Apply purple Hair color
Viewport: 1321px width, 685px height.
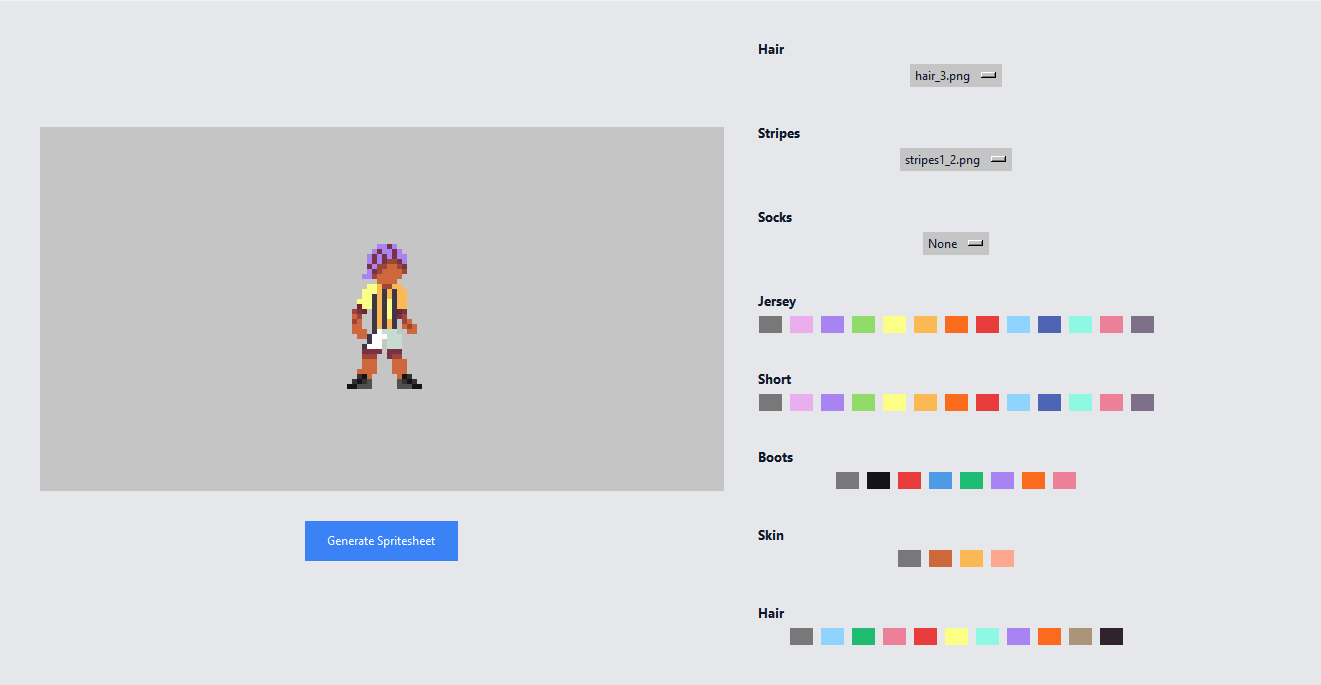pos(1018,637)
